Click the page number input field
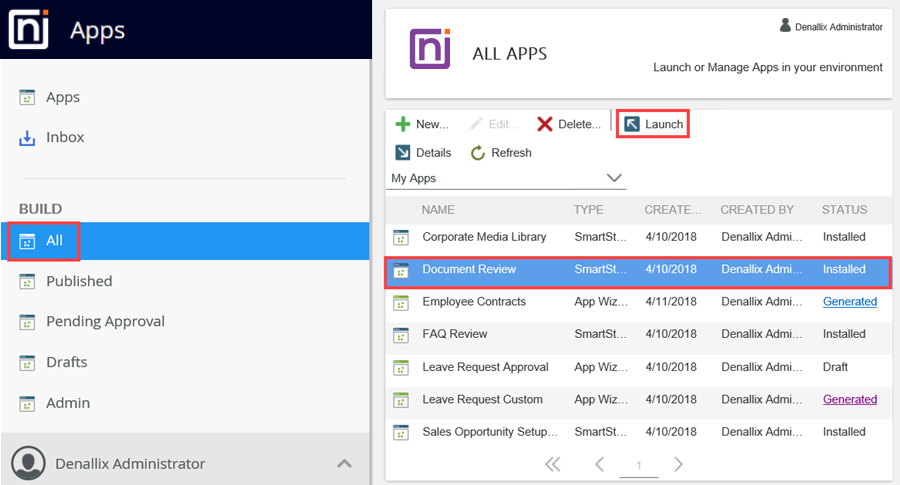The image size is (900, 485). coord(638,466)
